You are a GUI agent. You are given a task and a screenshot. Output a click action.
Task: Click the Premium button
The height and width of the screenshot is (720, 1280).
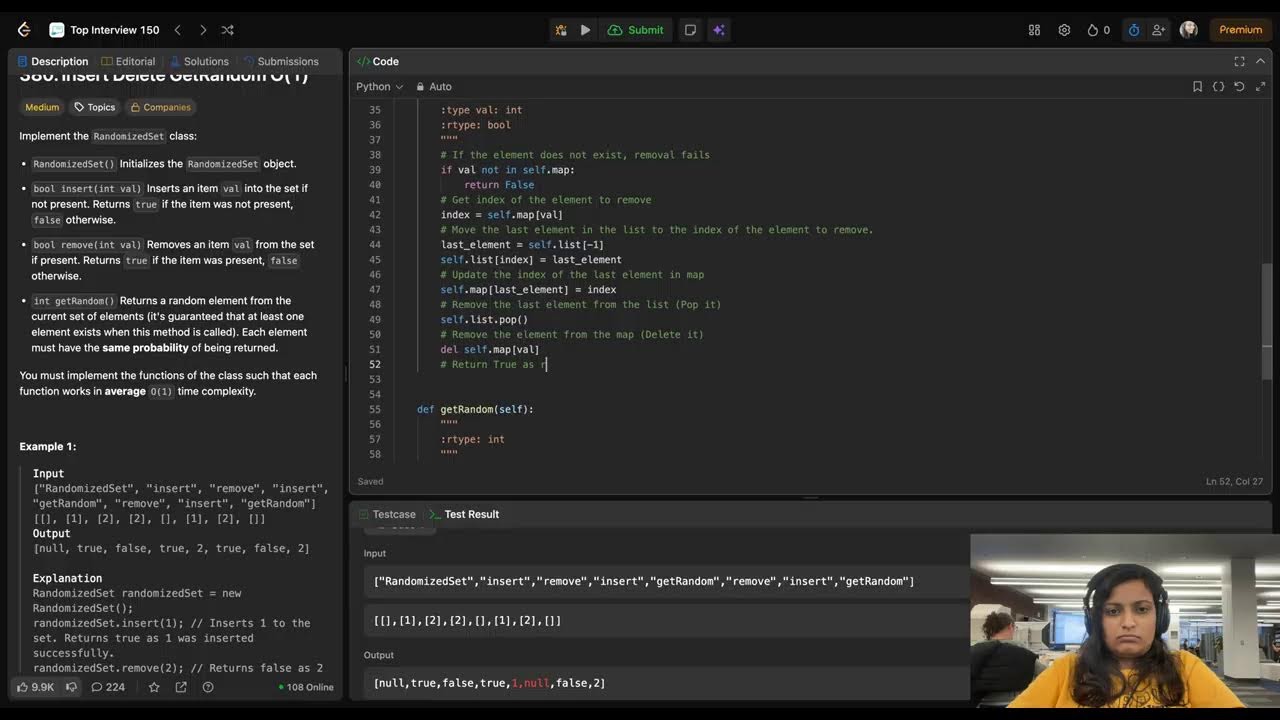point(1240,30)
